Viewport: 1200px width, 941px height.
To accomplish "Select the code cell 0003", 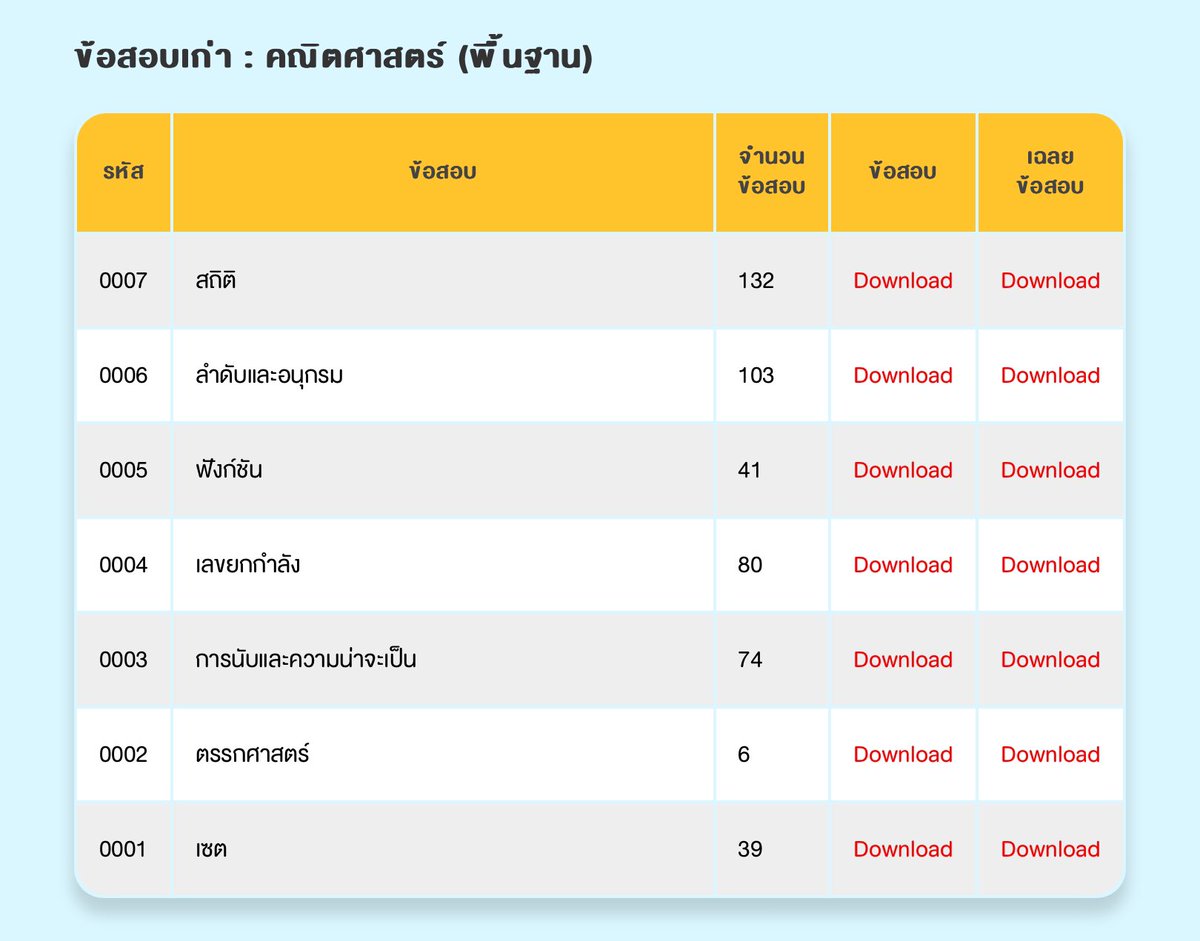I will [x=123, y=660].
